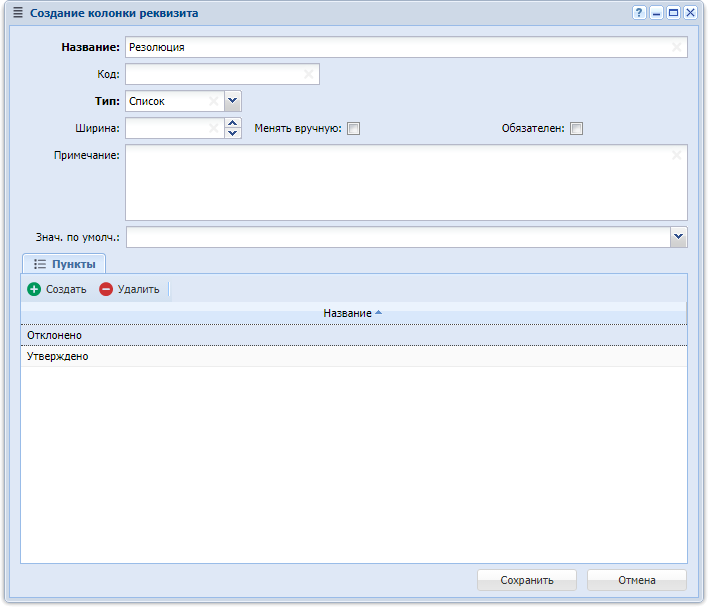Screen dimensions: 708x607
Task: Select the Утверждено row
Action: [354, 356]
